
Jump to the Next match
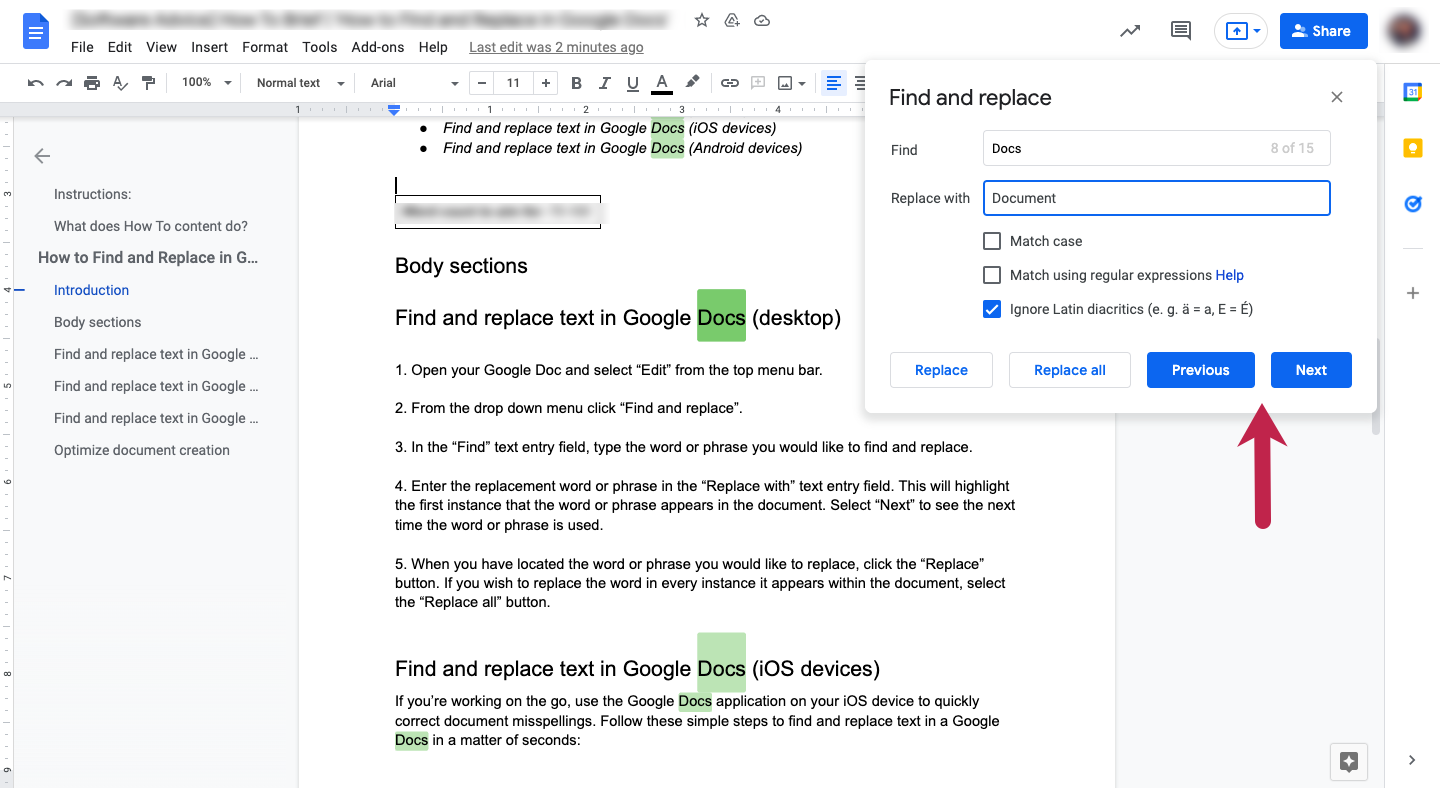pyautogui.click(x=1311, y=370)
